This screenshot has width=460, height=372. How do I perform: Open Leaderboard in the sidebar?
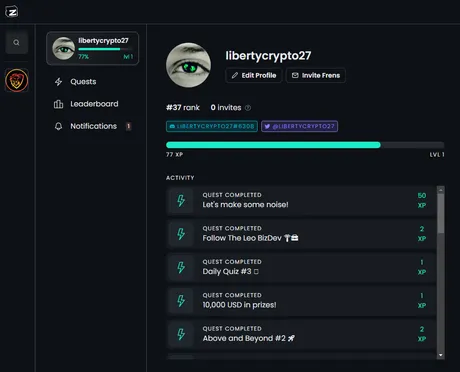(93, 104)
